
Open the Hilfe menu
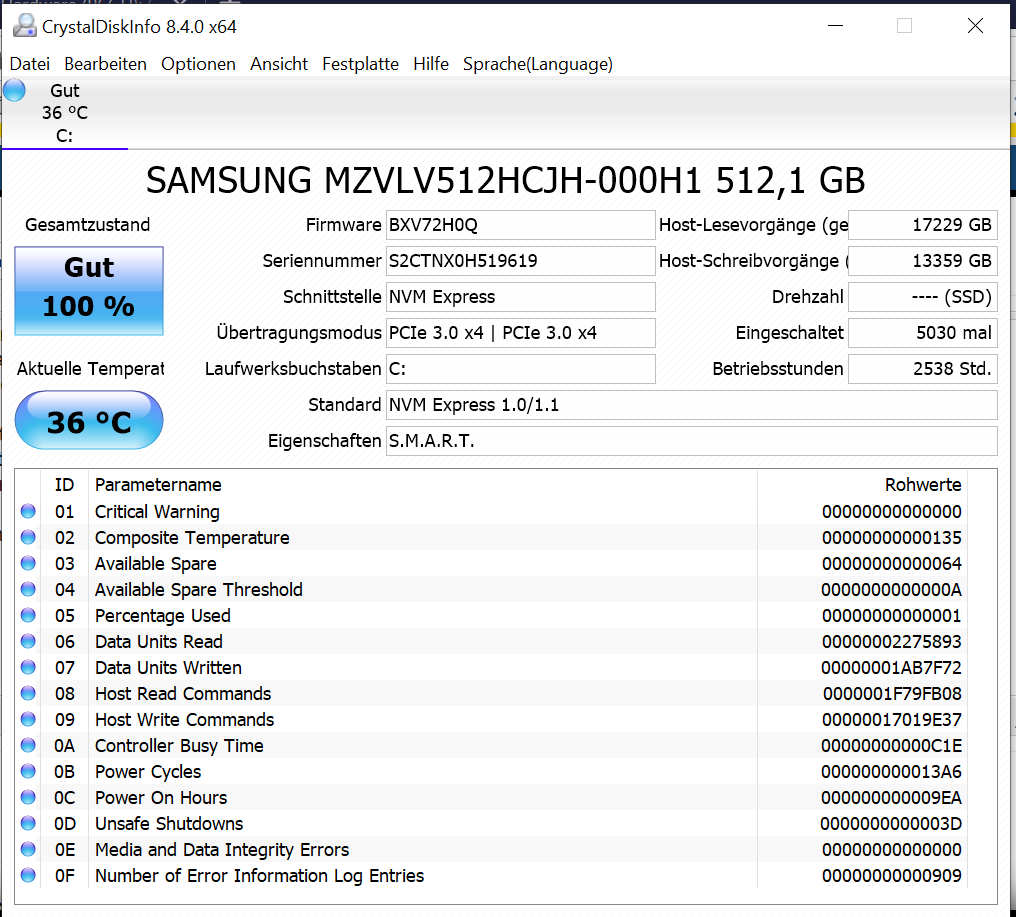point(431,64)
